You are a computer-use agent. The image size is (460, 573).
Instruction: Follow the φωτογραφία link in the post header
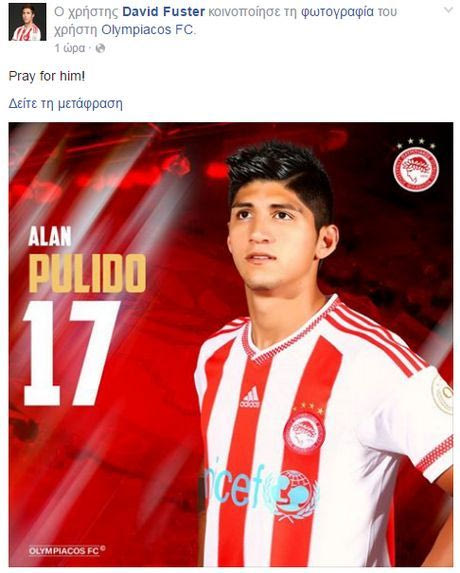(338, 12)
